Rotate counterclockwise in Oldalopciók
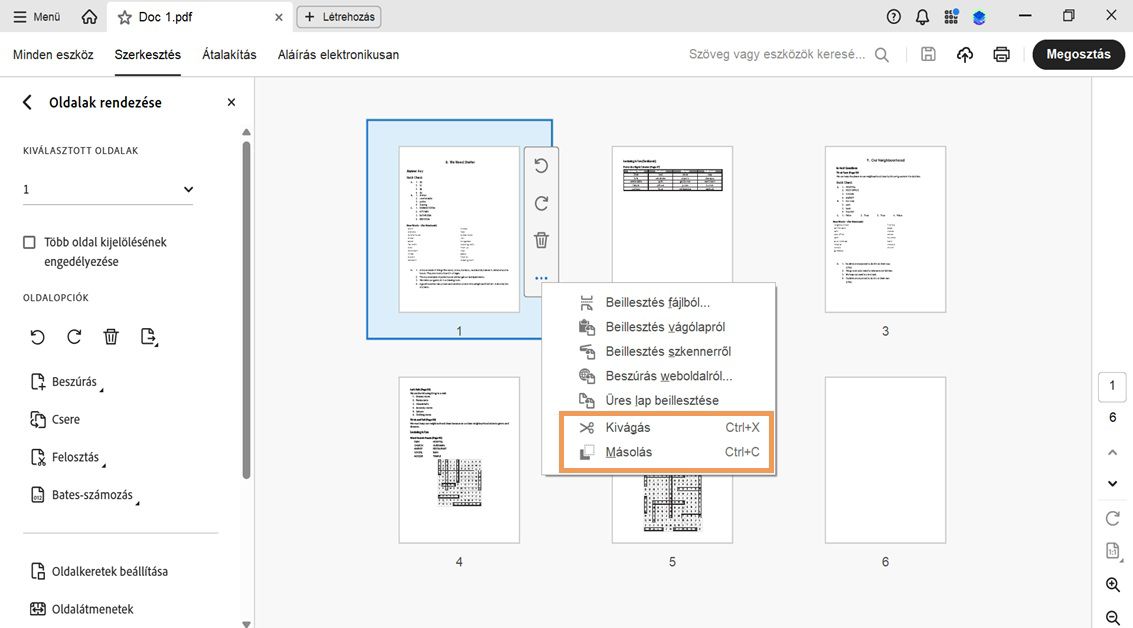The height and width of the screenshot is (628, 1133). [38, 337]
